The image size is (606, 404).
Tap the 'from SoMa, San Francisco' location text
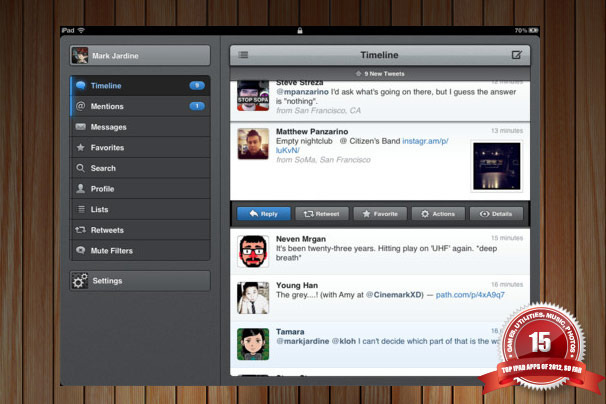323,160
